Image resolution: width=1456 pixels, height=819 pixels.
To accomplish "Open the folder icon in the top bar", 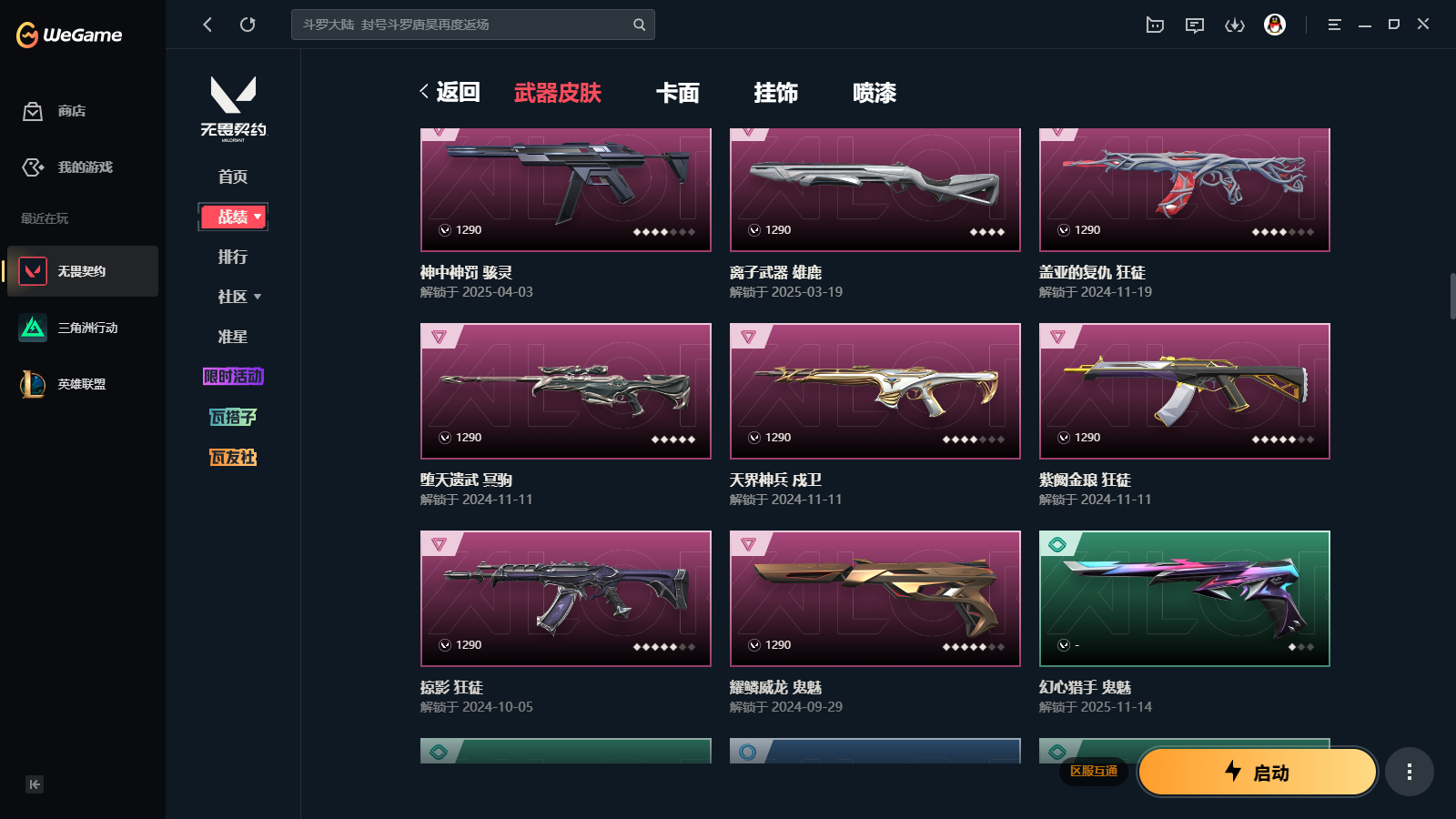I will coord(1155,25).
